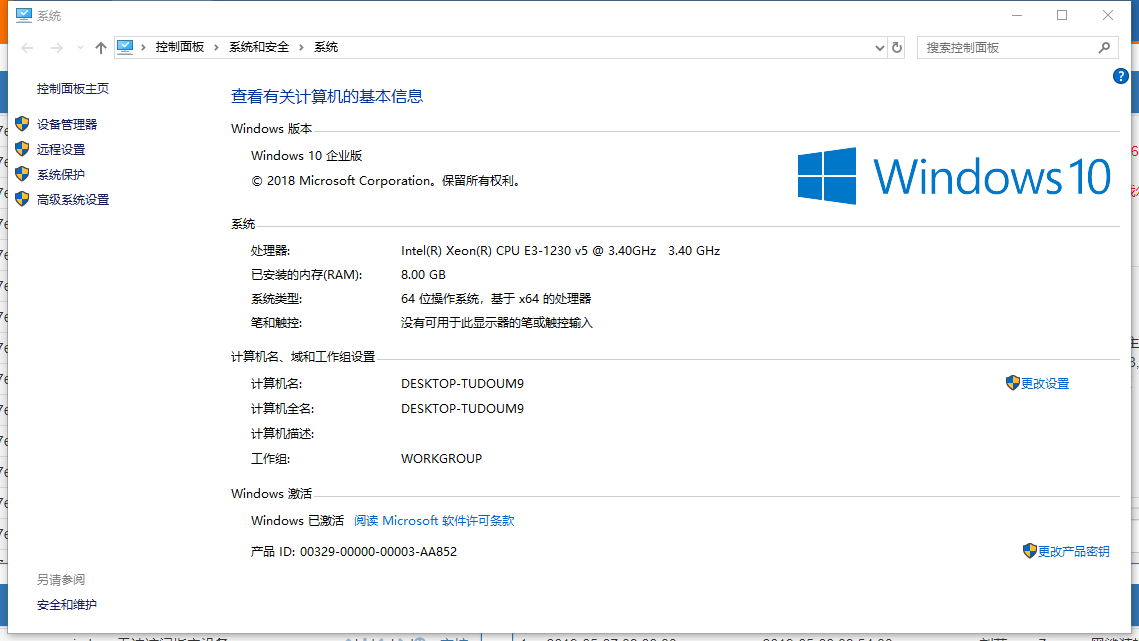This screenshot has width=1139, height=641.
Task: Click the blue Help question mark icon
Action: point(1120,75)
